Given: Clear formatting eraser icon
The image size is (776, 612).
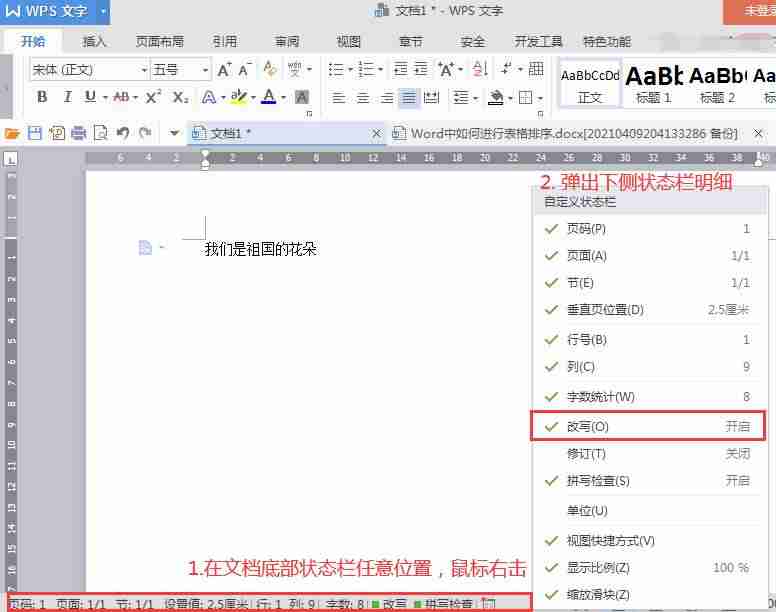Looking at the screenshot, I should click(x=270, y=69).
